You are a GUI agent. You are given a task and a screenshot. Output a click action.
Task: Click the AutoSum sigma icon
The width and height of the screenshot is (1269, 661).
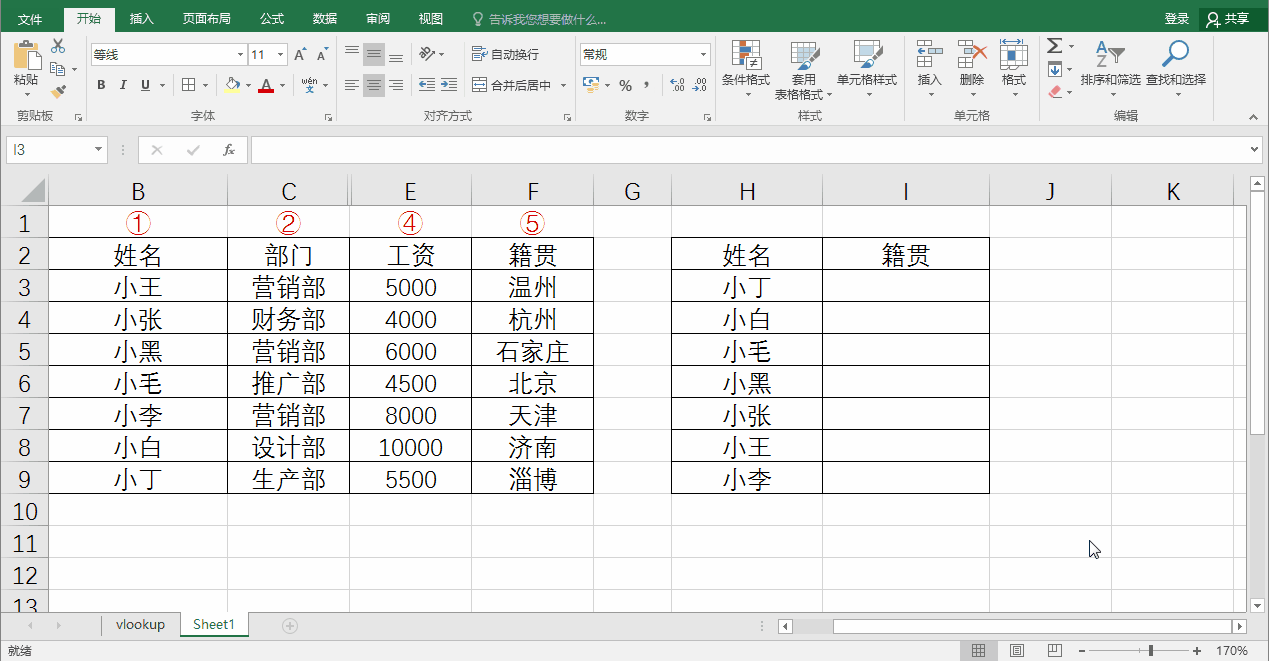coord(1055,46)
